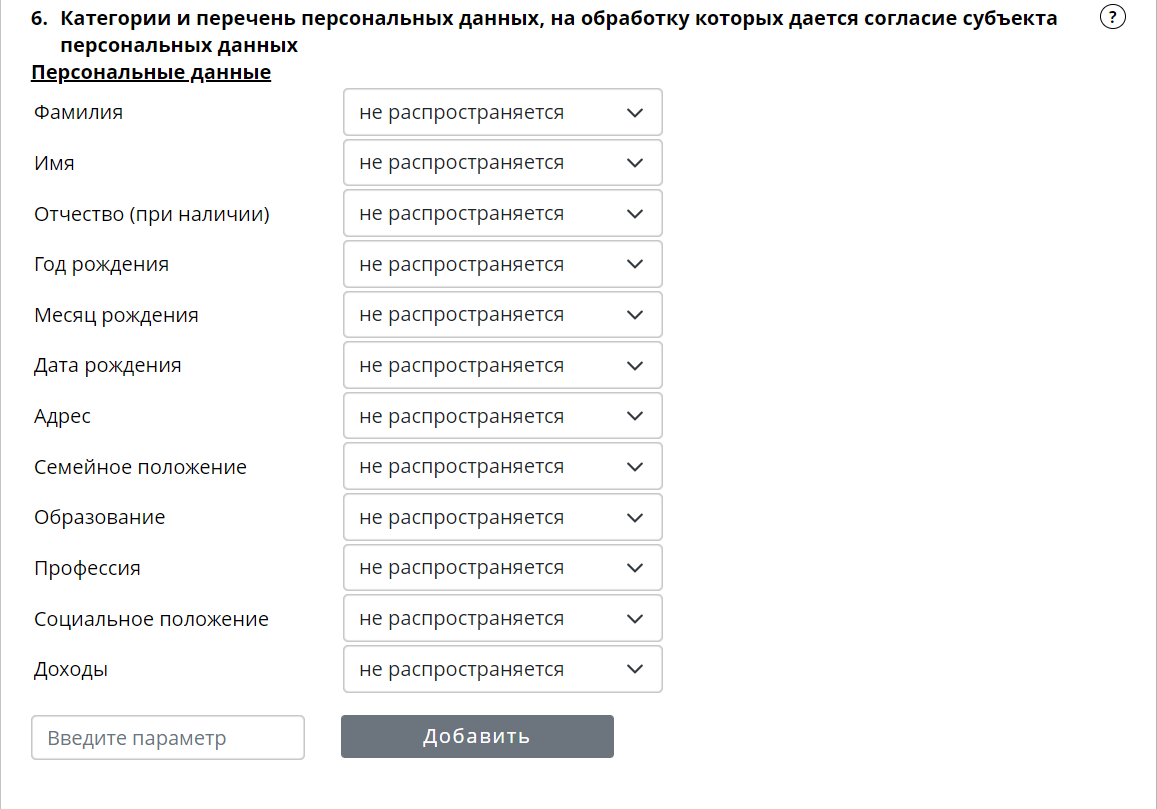Open the Фамилия dropdown
Screen dimensions: 1157x809
coord(502,112)
